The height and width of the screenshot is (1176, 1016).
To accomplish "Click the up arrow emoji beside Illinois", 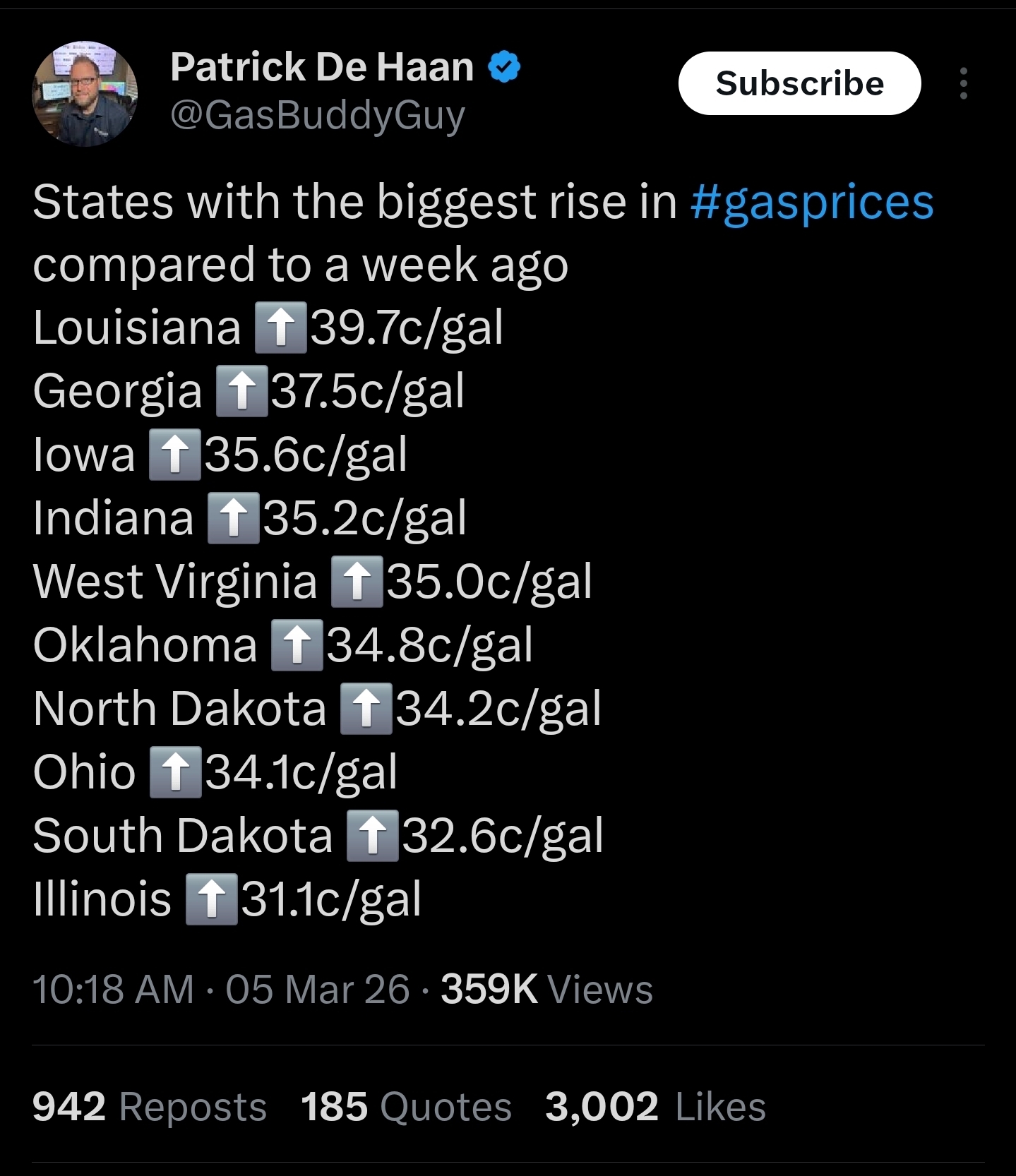I will [211, 899].
